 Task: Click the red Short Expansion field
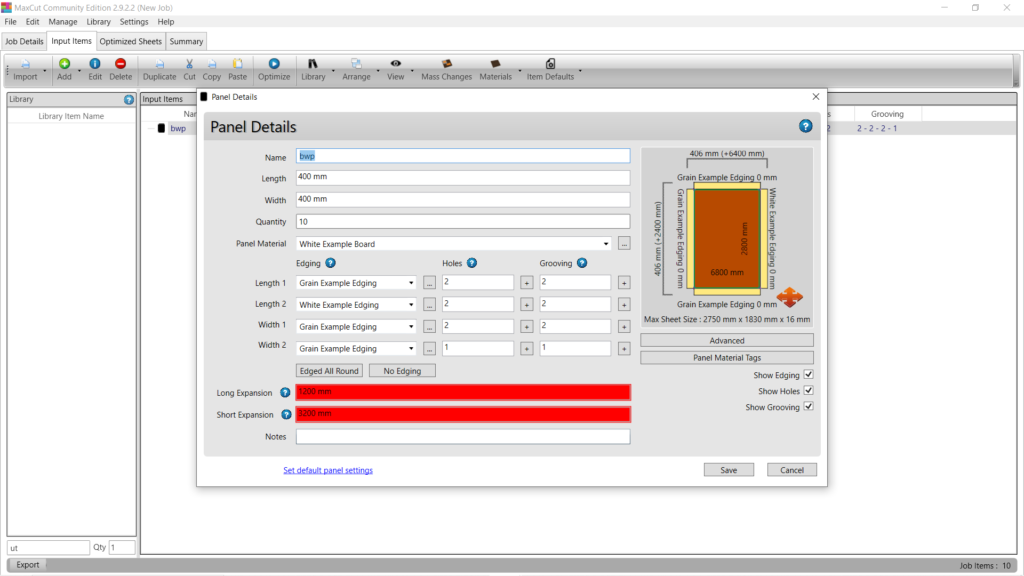pos(463,414)
